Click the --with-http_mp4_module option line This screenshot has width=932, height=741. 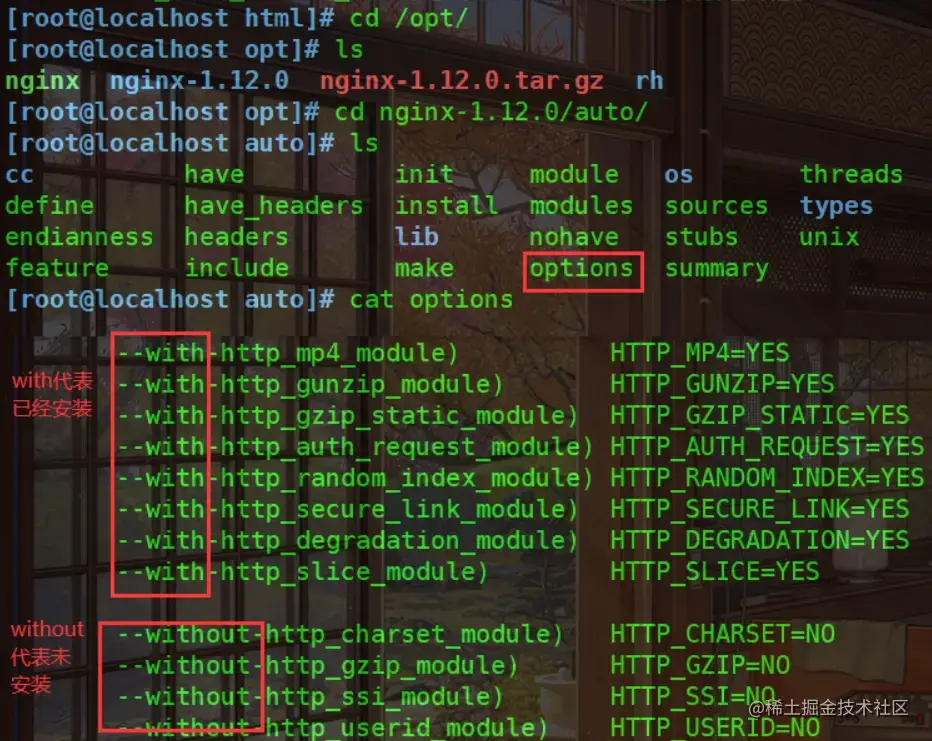[x=288, y=354]
